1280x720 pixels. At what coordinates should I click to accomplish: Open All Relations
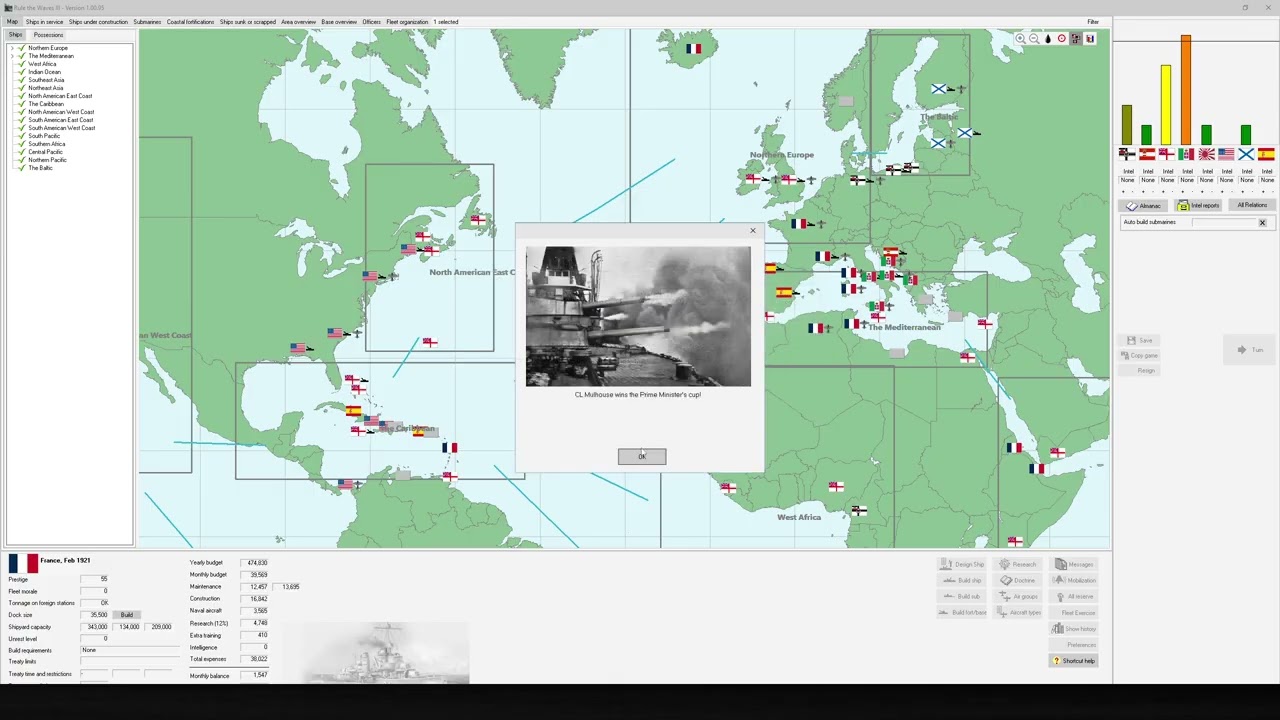1252,205
